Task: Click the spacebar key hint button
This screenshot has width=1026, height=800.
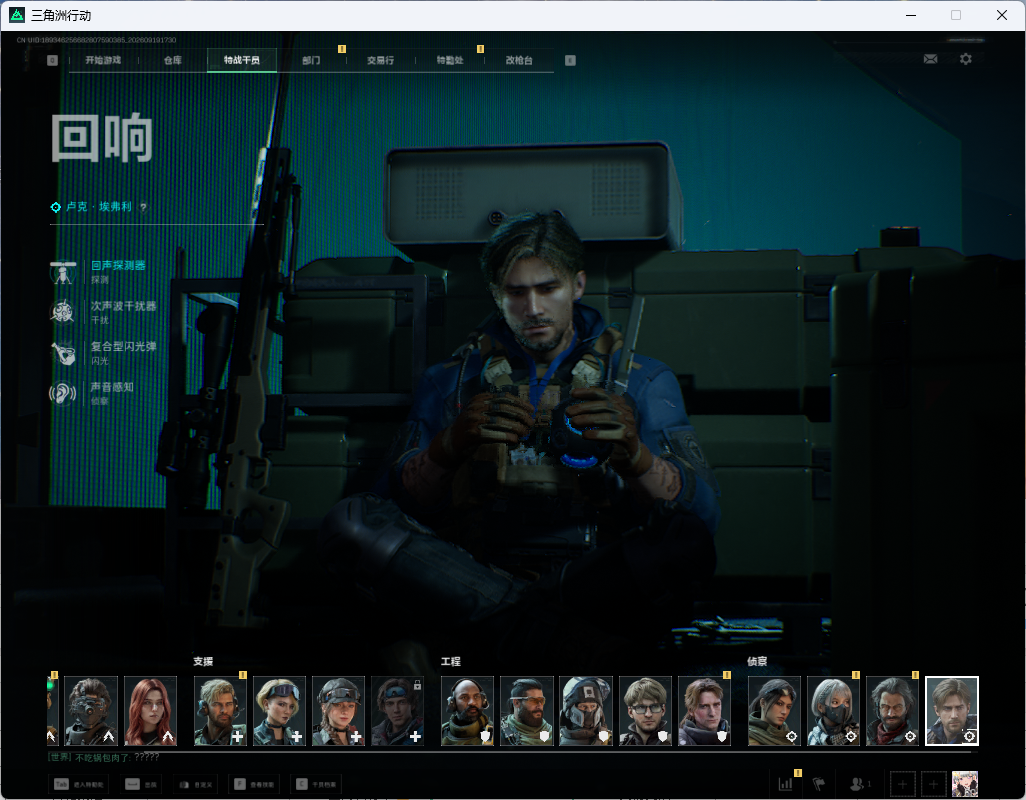Action: [141, 784]
